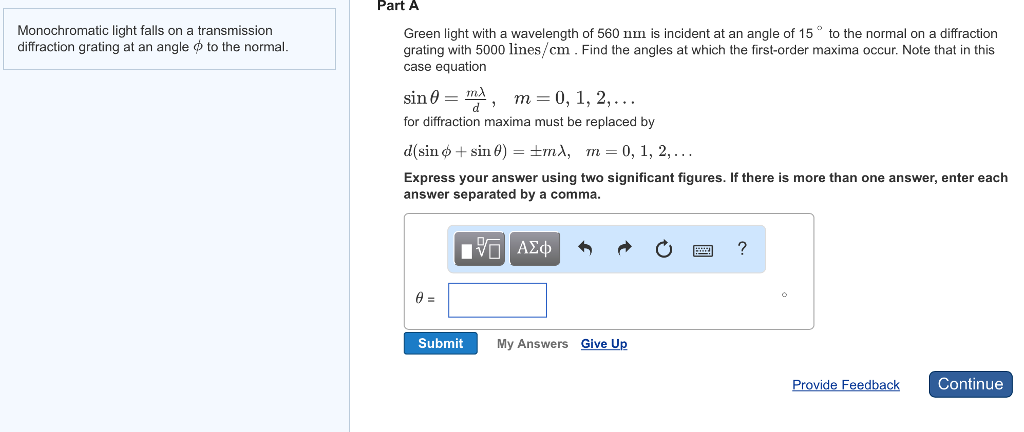Click the undo arrow icon
The width and height of the screenshot is (1024, 432).
click(x=587, y=250)
